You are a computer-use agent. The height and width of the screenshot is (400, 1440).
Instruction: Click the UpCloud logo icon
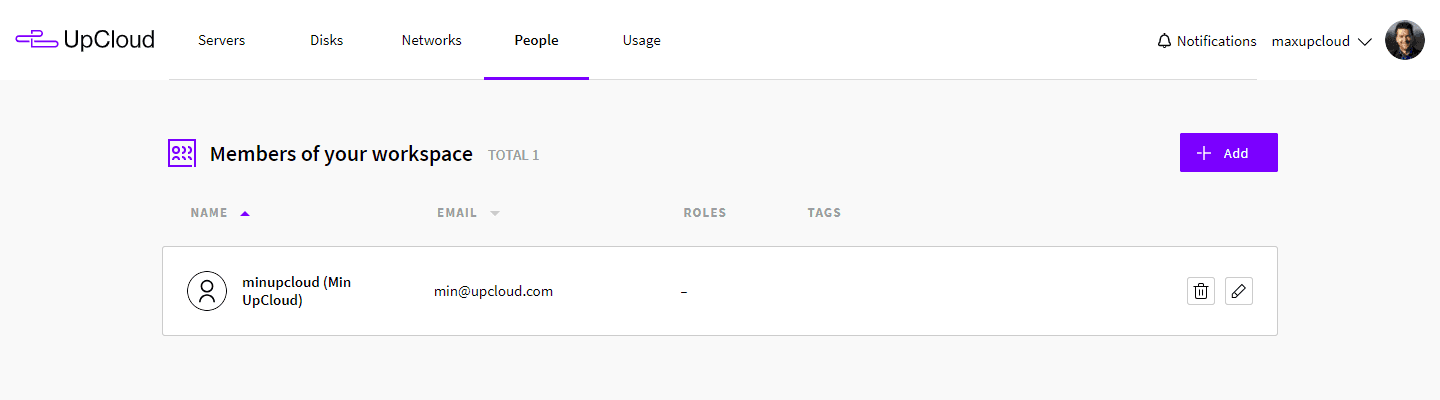coord(36,40)
